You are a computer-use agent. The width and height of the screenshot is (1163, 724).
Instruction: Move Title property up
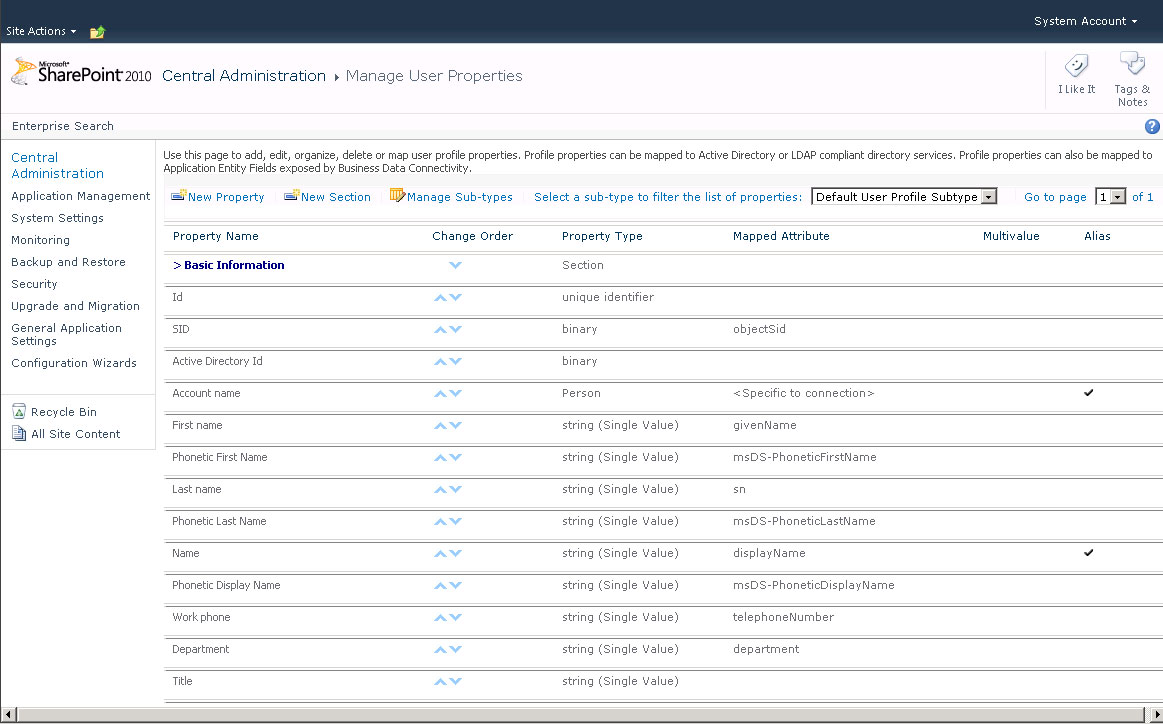point(440,681)
